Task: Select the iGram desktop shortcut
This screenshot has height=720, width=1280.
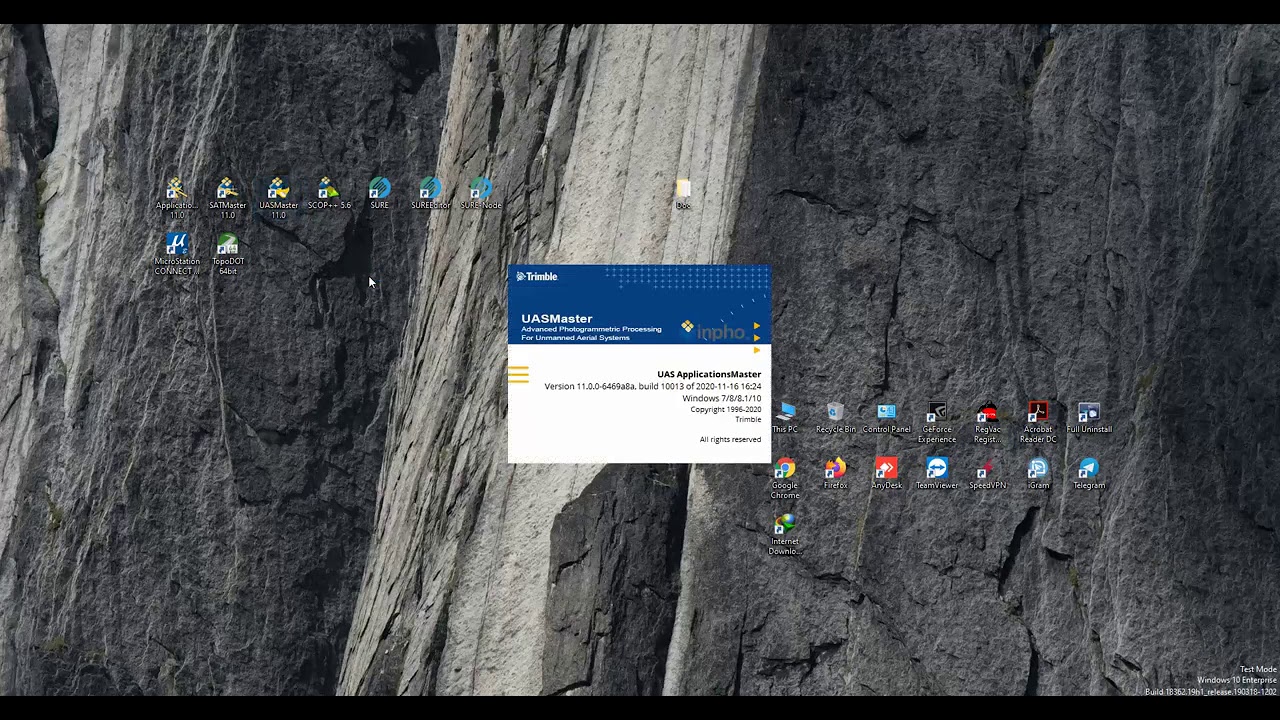Action: pos(1038,474)
